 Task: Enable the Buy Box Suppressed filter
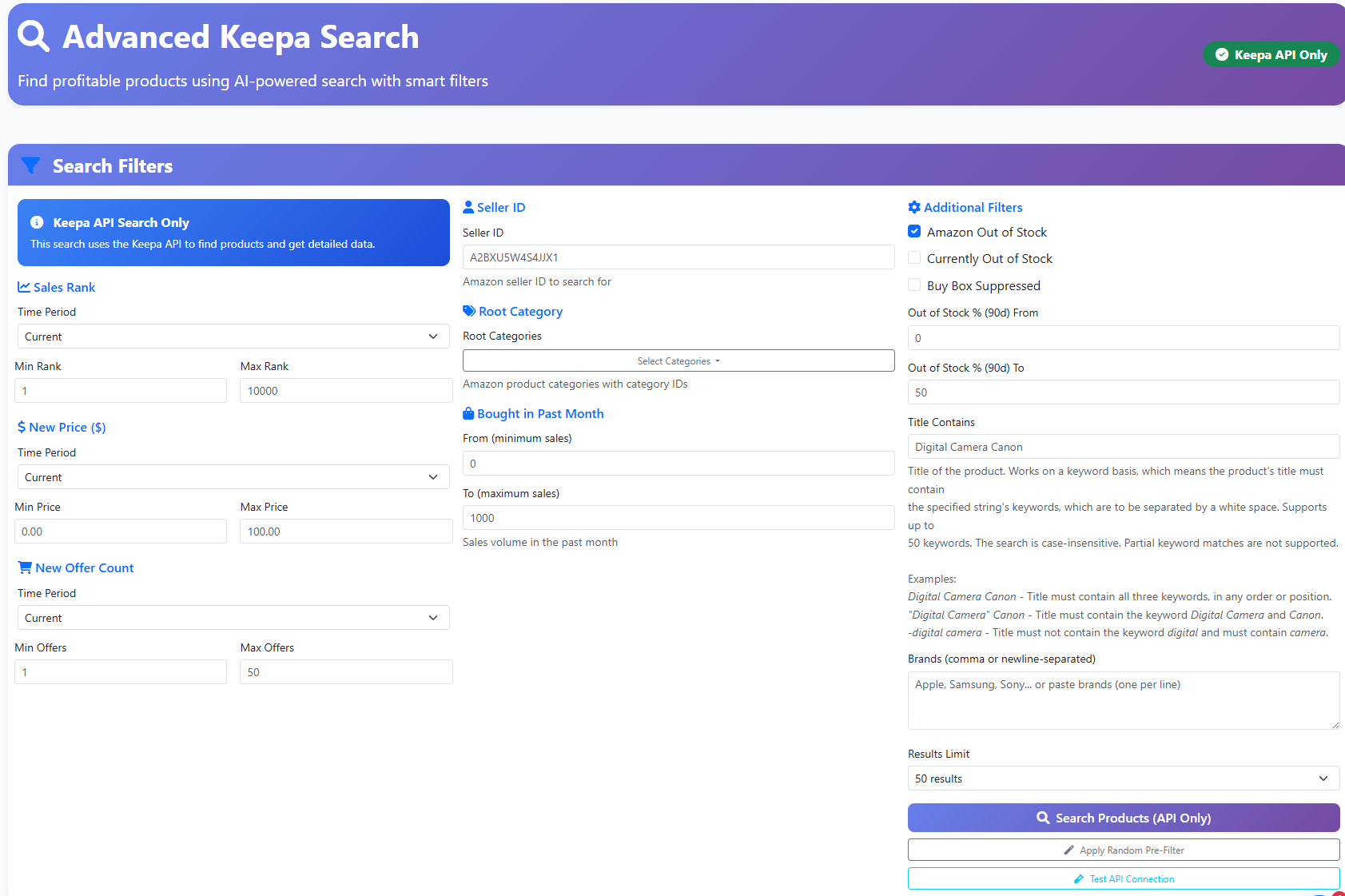pyautogui.click(x=913, y=285)
